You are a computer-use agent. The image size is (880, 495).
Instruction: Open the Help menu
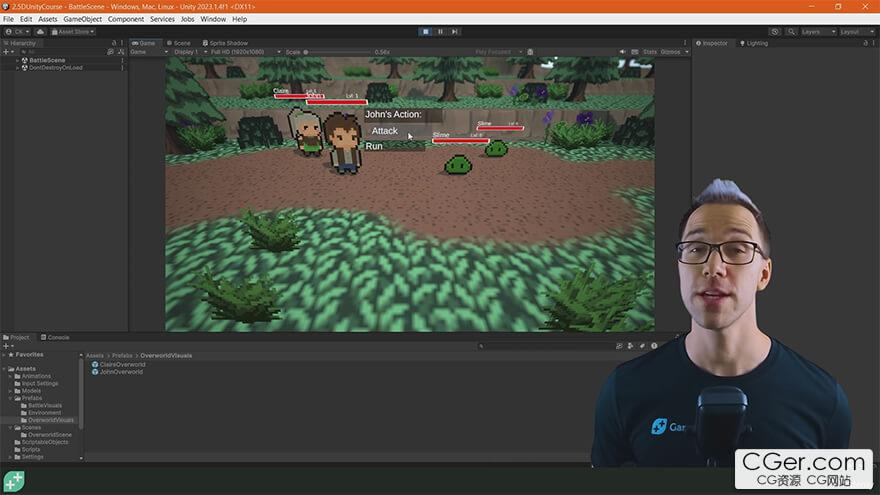[x=240, y=19]
